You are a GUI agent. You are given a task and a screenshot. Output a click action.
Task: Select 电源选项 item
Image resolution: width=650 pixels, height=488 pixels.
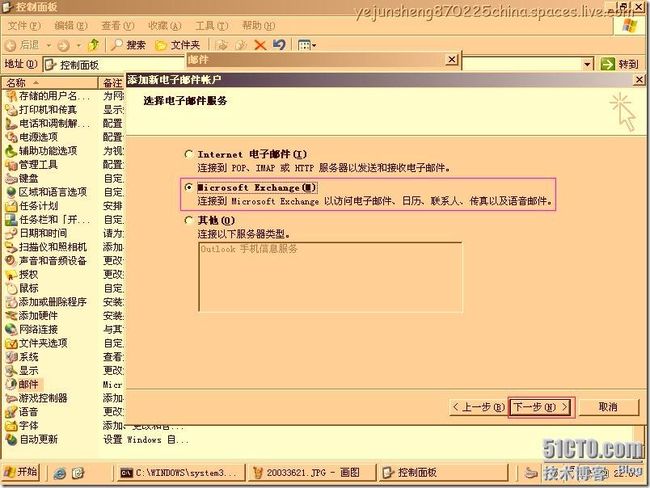pos(32,137)
